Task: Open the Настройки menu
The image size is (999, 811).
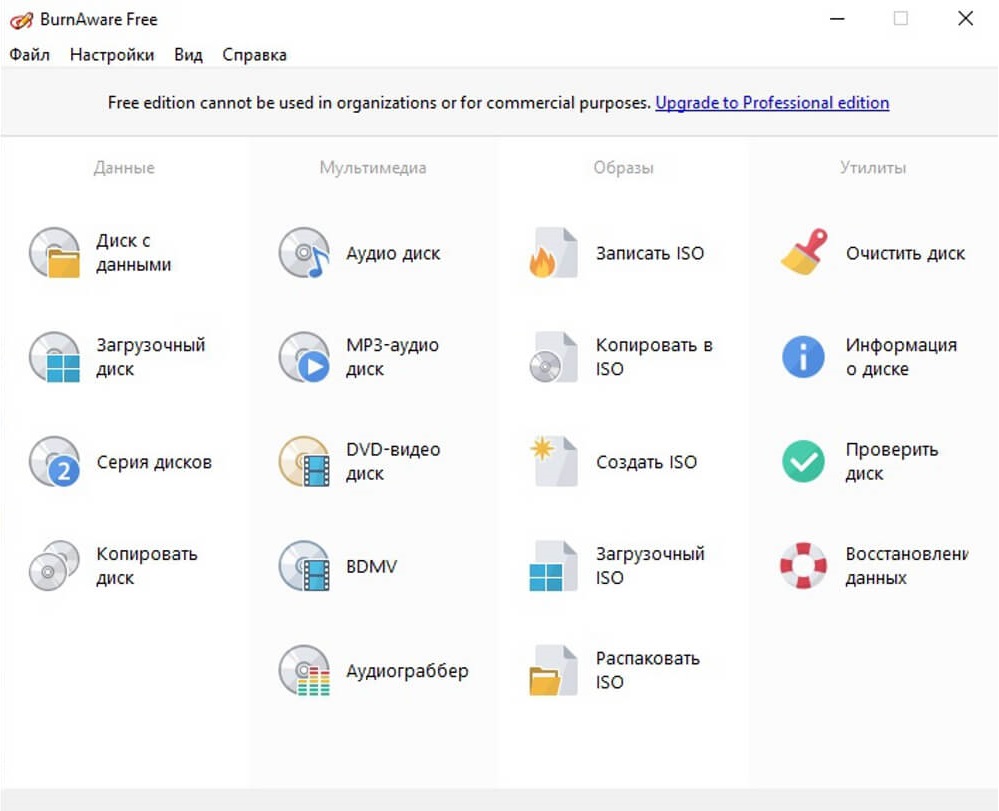Action: pyautogui.click(x=112, y=55)
